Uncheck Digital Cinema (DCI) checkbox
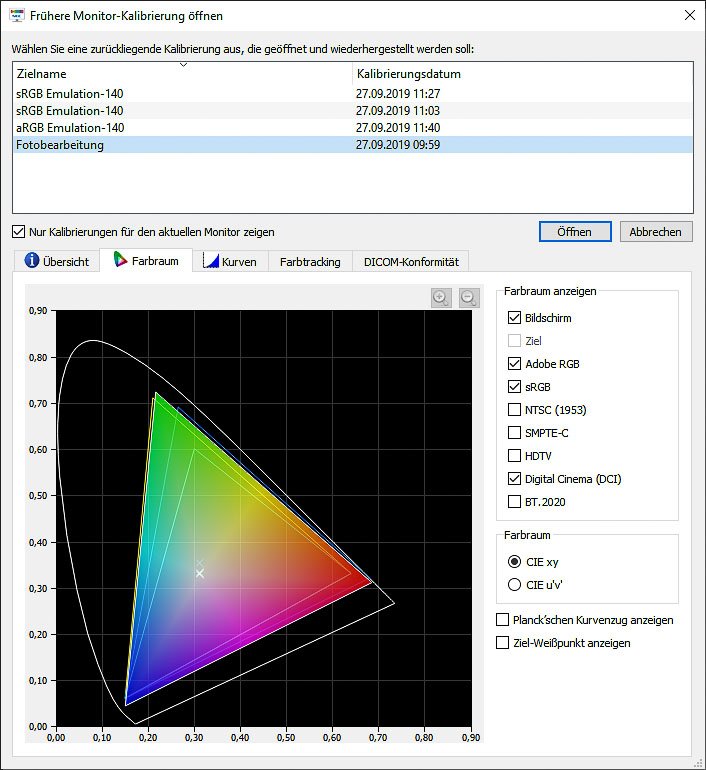The width and height of the screenshot is (706, 770). 514,479
